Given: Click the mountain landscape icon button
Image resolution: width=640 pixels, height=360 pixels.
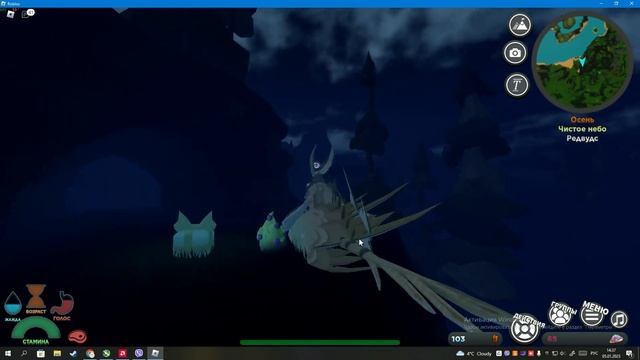Looking at the screenshot, I should (520, 25).
